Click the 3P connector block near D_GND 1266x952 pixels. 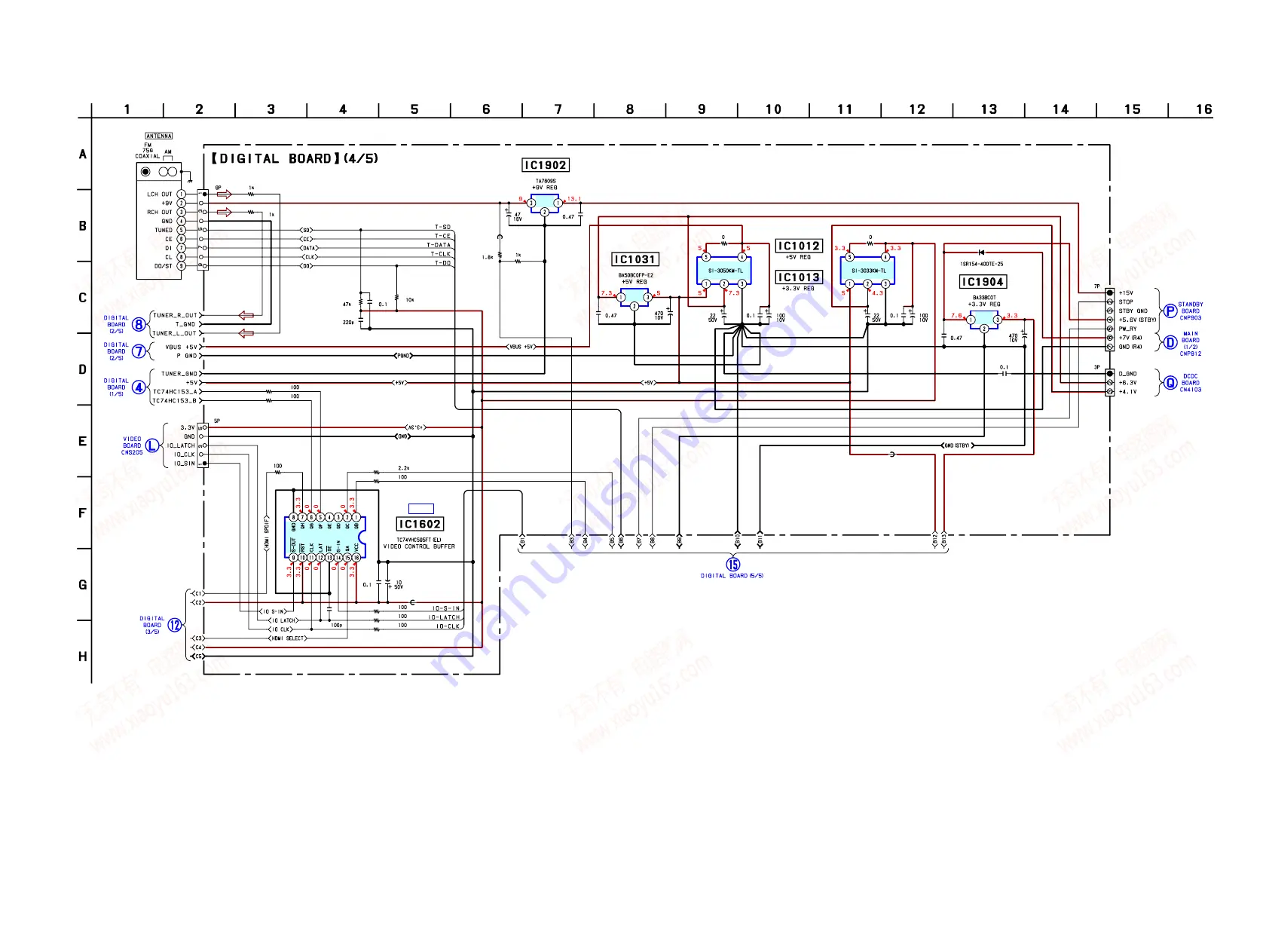(x=1110, y=383)
